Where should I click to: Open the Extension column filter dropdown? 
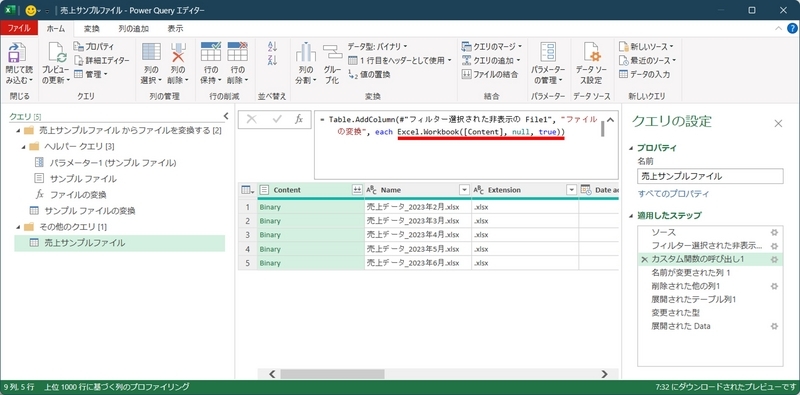click(x=571, y=190)
